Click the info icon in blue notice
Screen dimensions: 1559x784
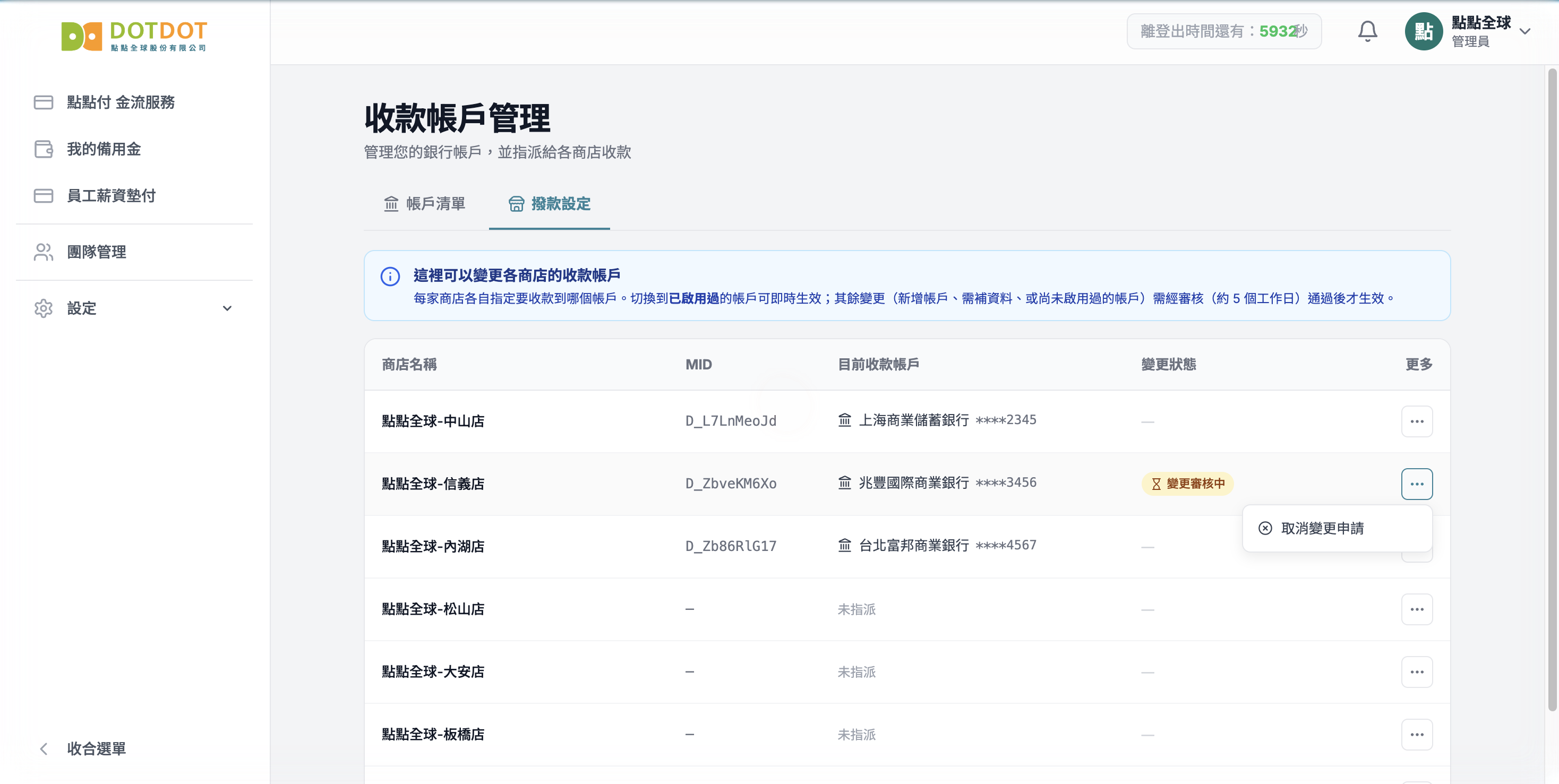point(390,277)
